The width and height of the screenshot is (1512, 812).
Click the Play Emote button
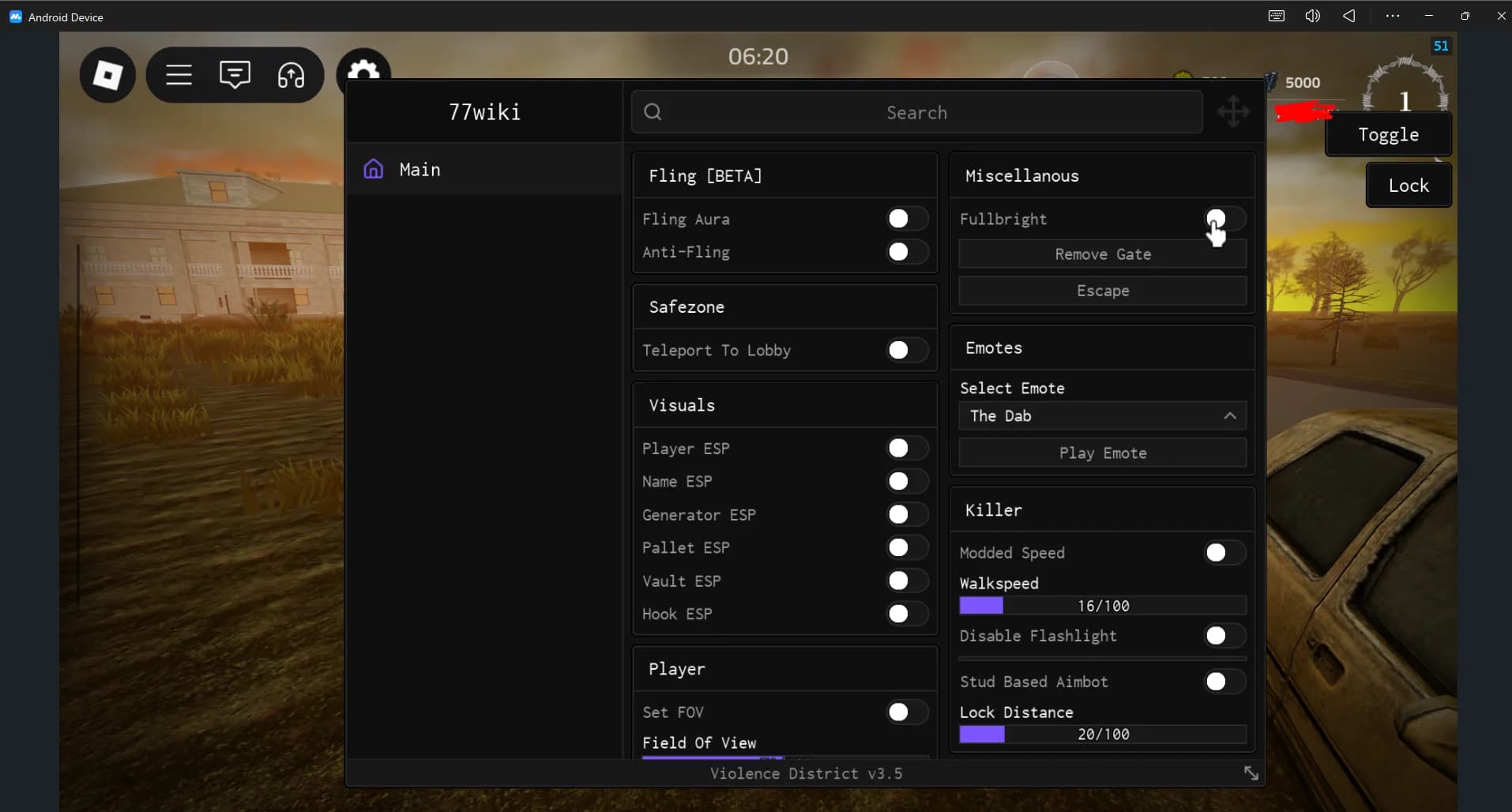(x=1102, y=453)
